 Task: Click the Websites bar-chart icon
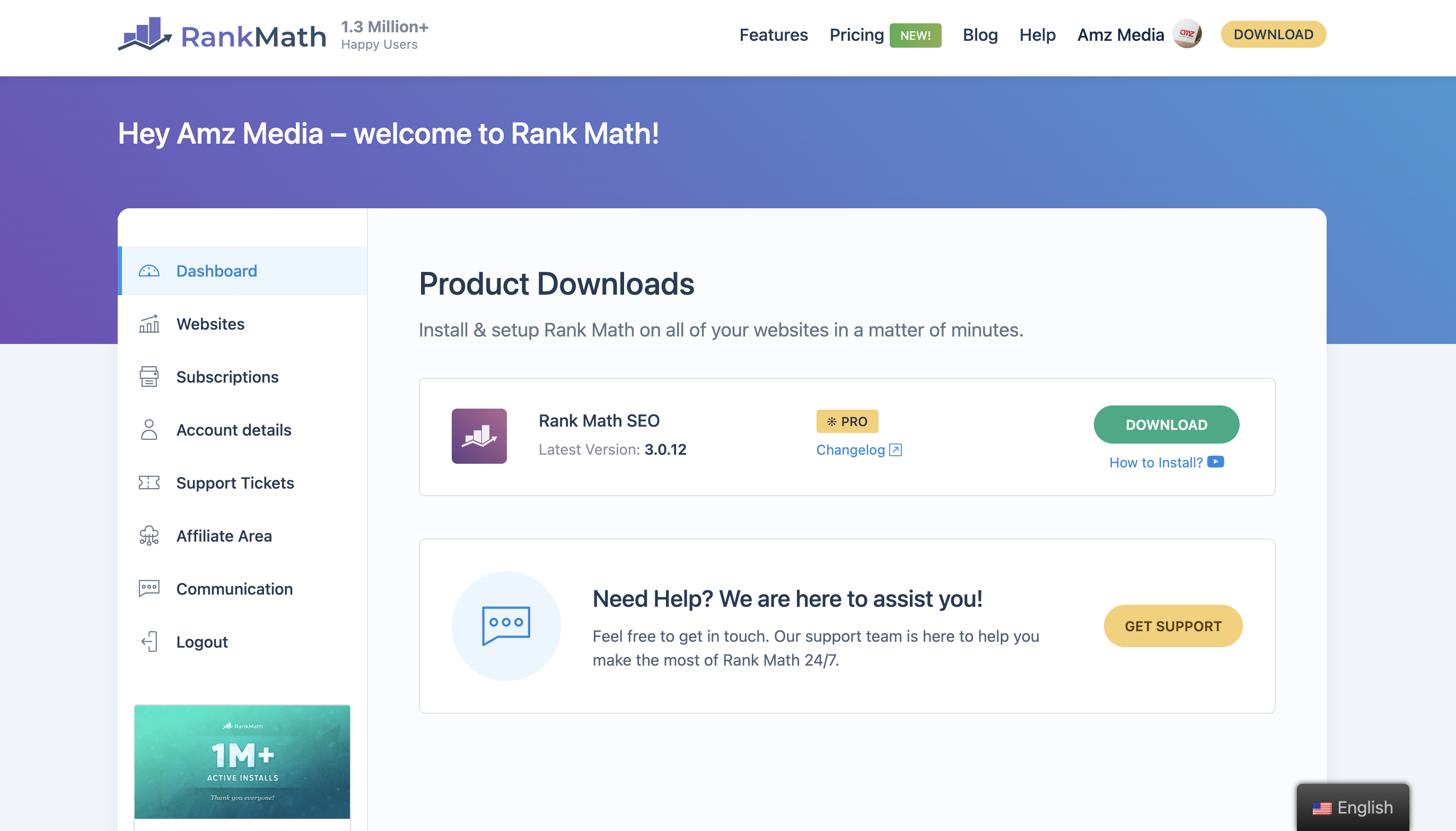(149, 324)
